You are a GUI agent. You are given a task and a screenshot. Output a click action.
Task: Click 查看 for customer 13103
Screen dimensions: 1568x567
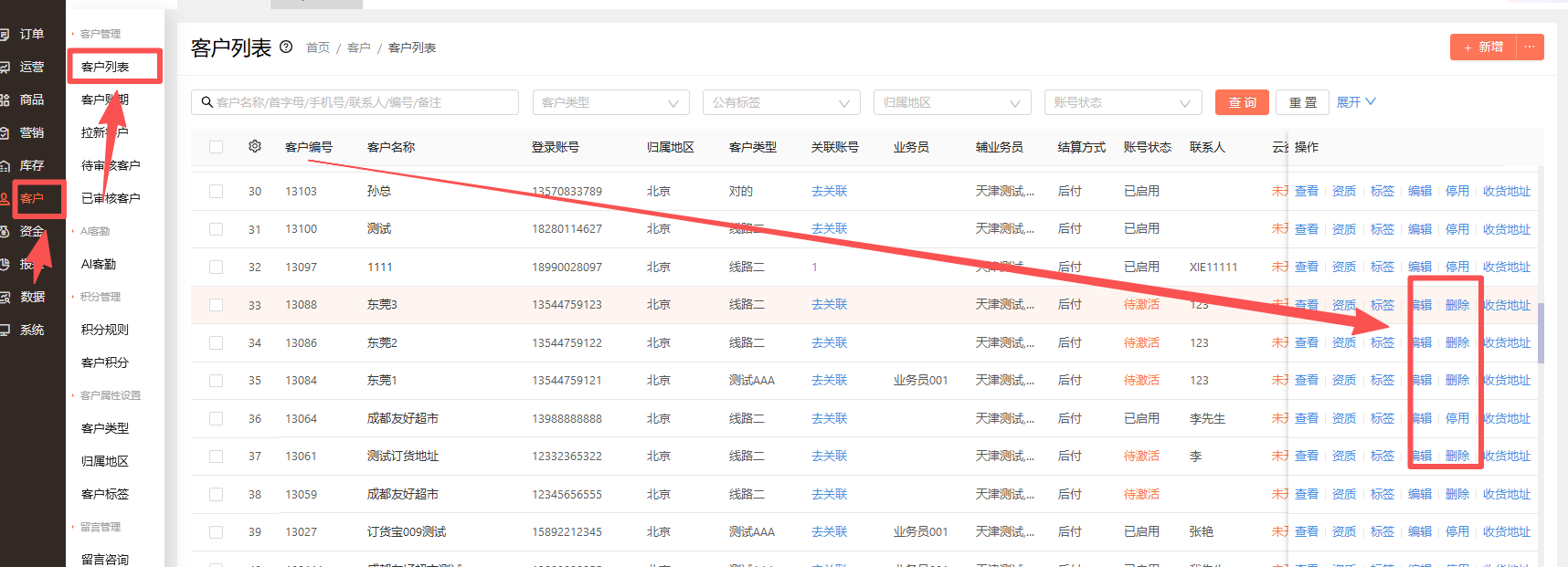[x=1307, y=191]
